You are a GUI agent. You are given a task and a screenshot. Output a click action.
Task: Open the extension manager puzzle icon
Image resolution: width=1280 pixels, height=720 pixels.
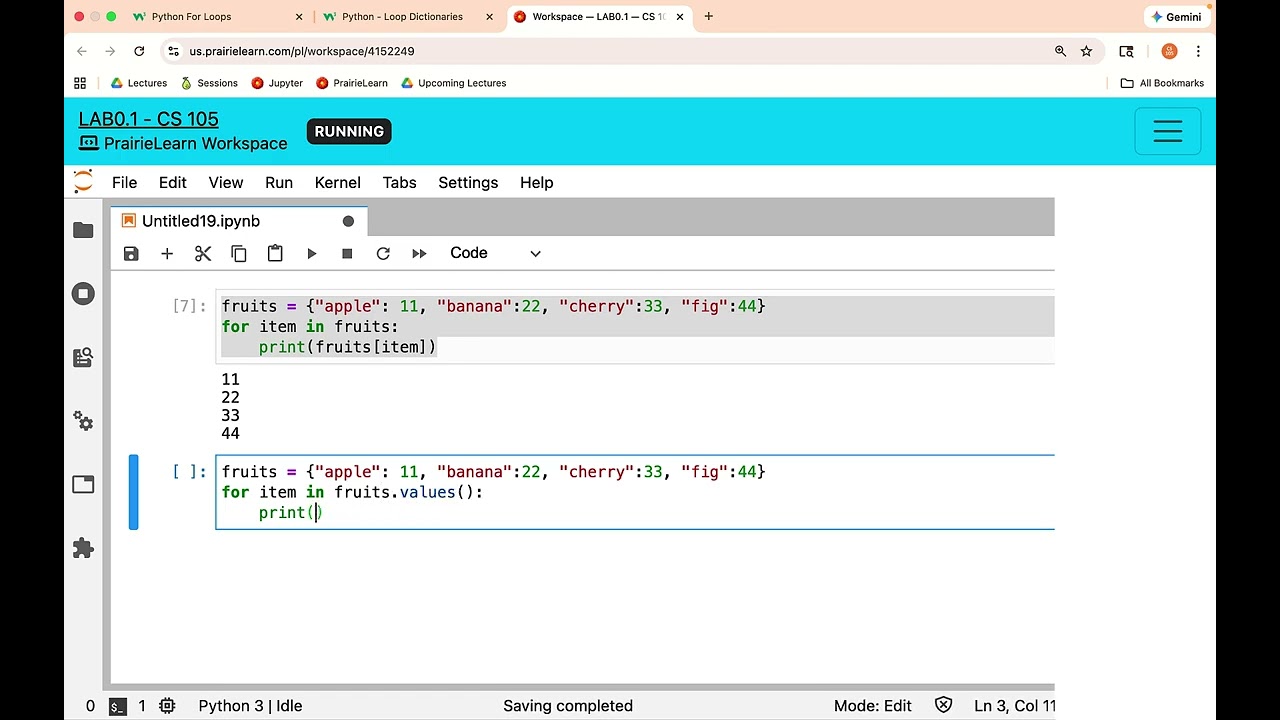pos(83,548)
